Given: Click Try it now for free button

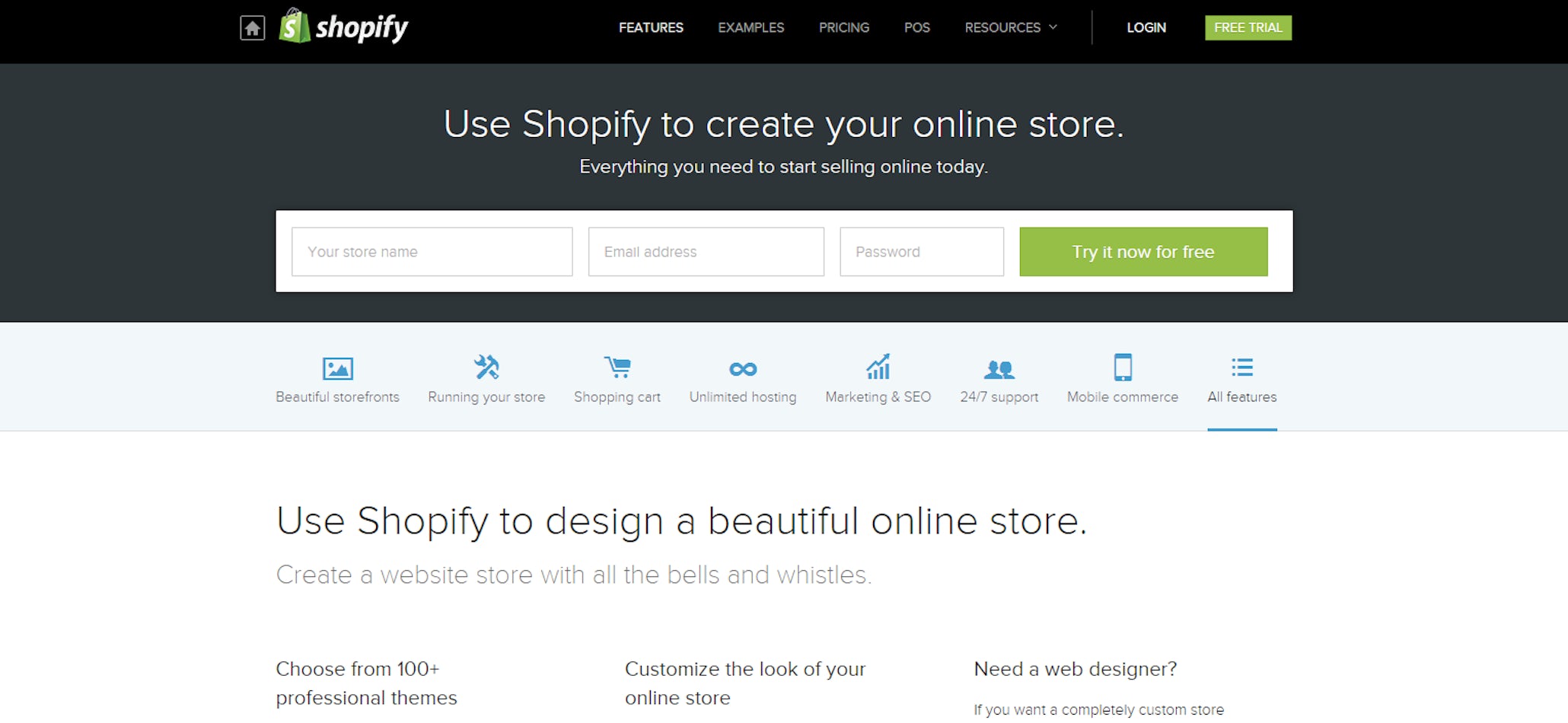Looking at the screenshot, I should (1143, 252).
